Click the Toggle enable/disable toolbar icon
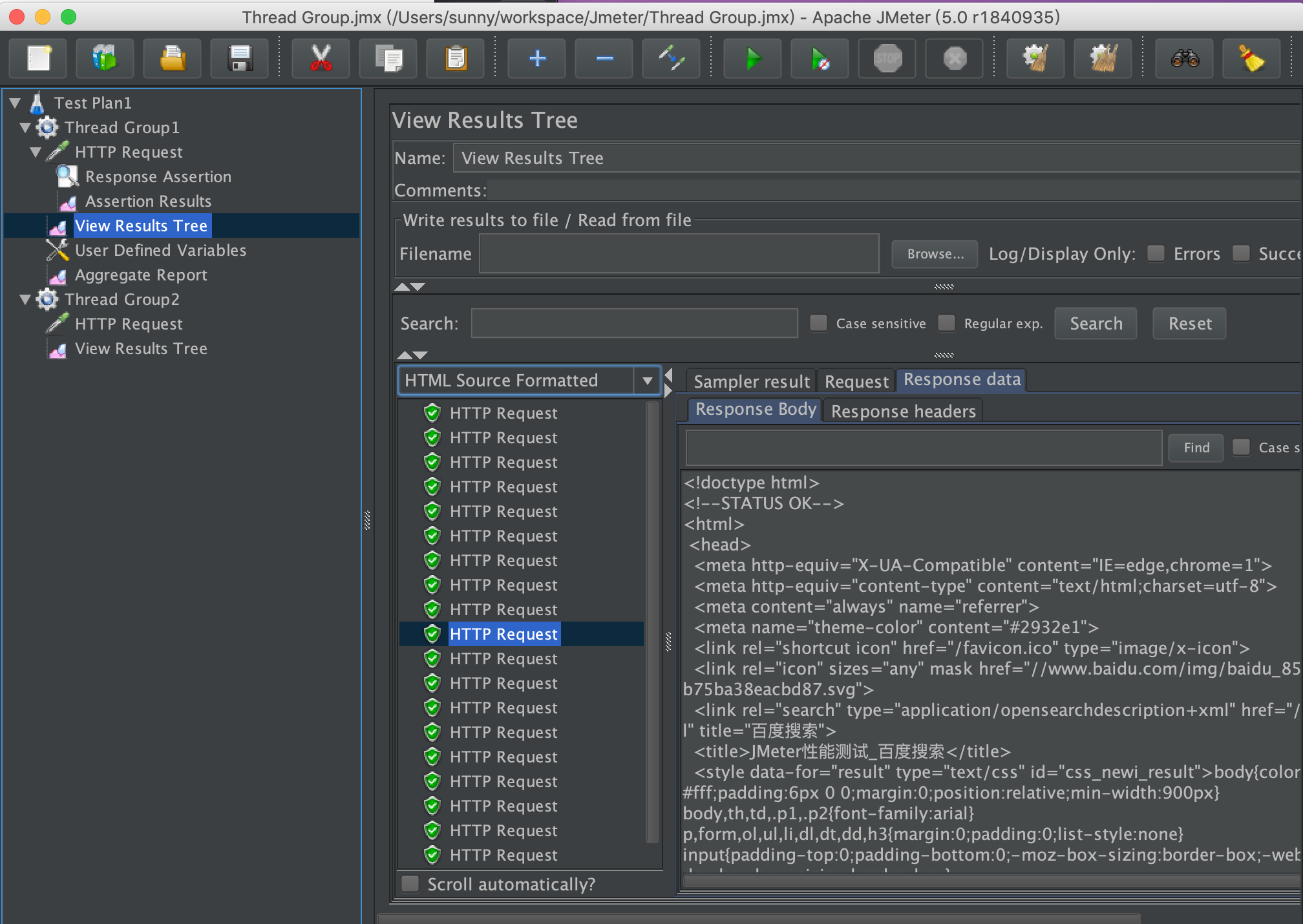The height and width of the screenshot is (924, 1303). pyautogui.click(x=672, y=59)
